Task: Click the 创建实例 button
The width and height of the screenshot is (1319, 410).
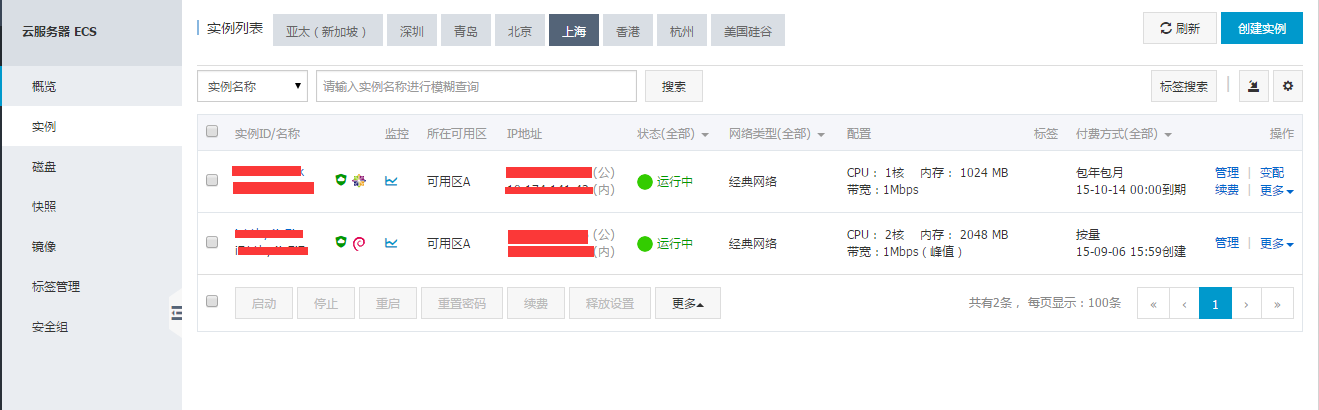Action: (1261, 29)
